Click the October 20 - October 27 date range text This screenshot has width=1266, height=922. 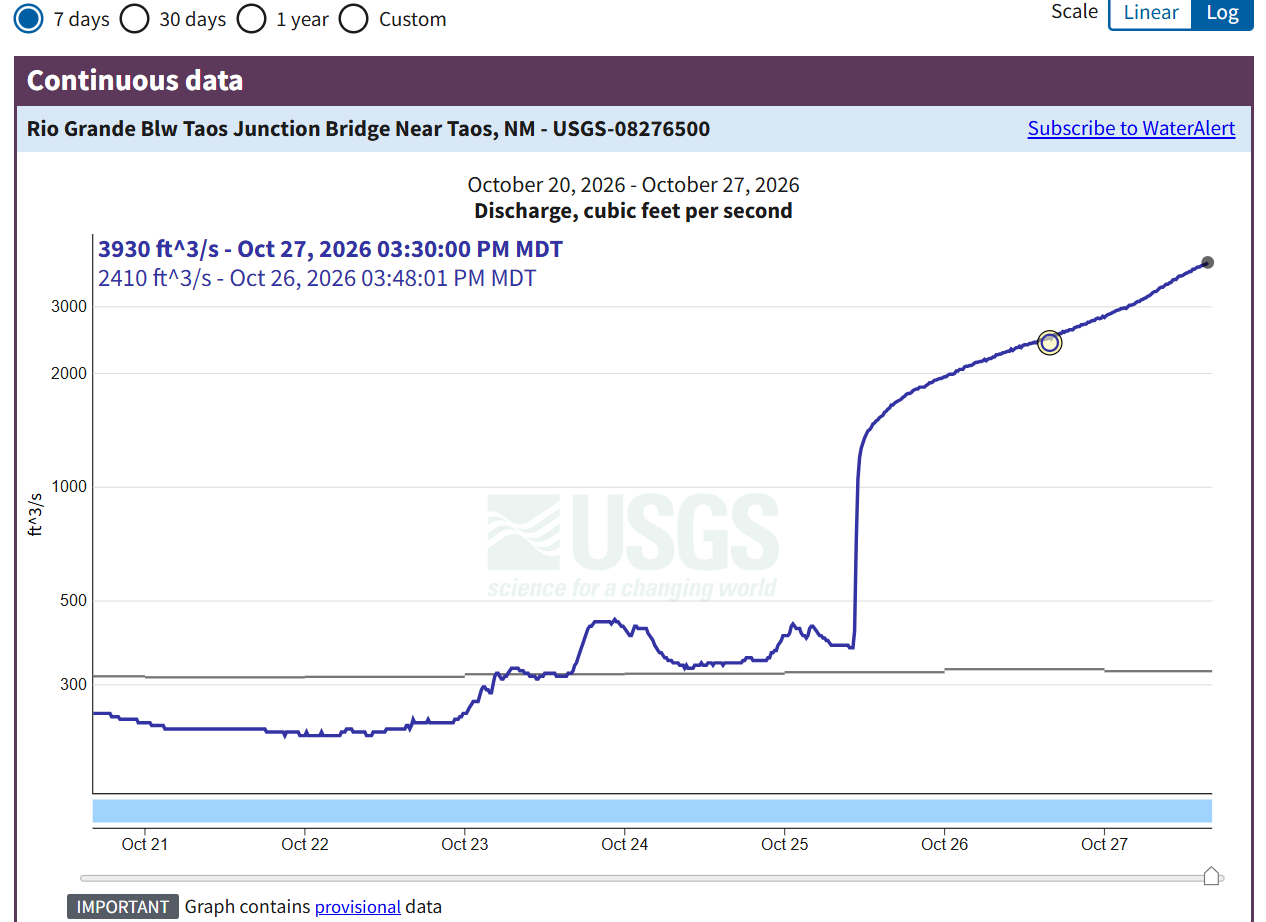[x=633, y=185]
